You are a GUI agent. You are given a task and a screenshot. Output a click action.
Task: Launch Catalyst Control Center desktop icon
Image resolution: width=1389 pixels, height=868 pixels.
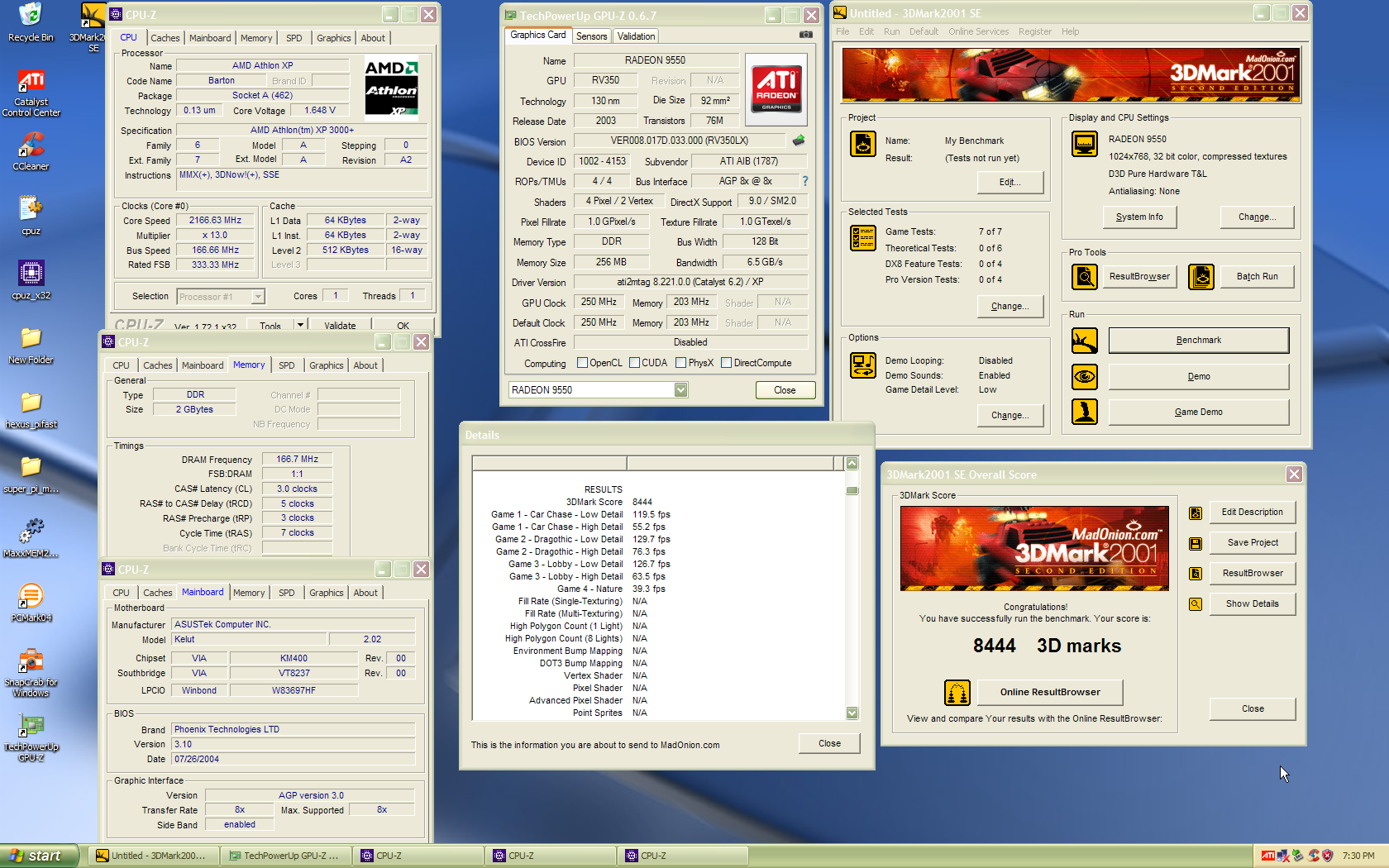click(31, 93)
